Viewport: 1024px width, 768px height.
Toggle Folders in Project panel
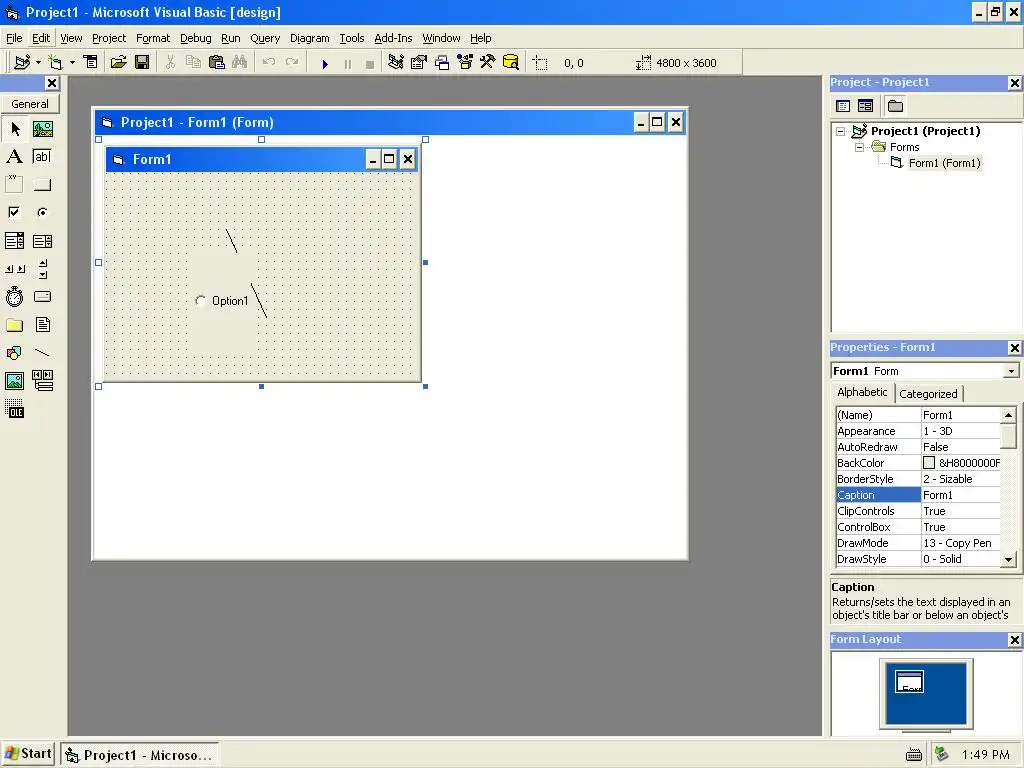(x=895, y=106)
